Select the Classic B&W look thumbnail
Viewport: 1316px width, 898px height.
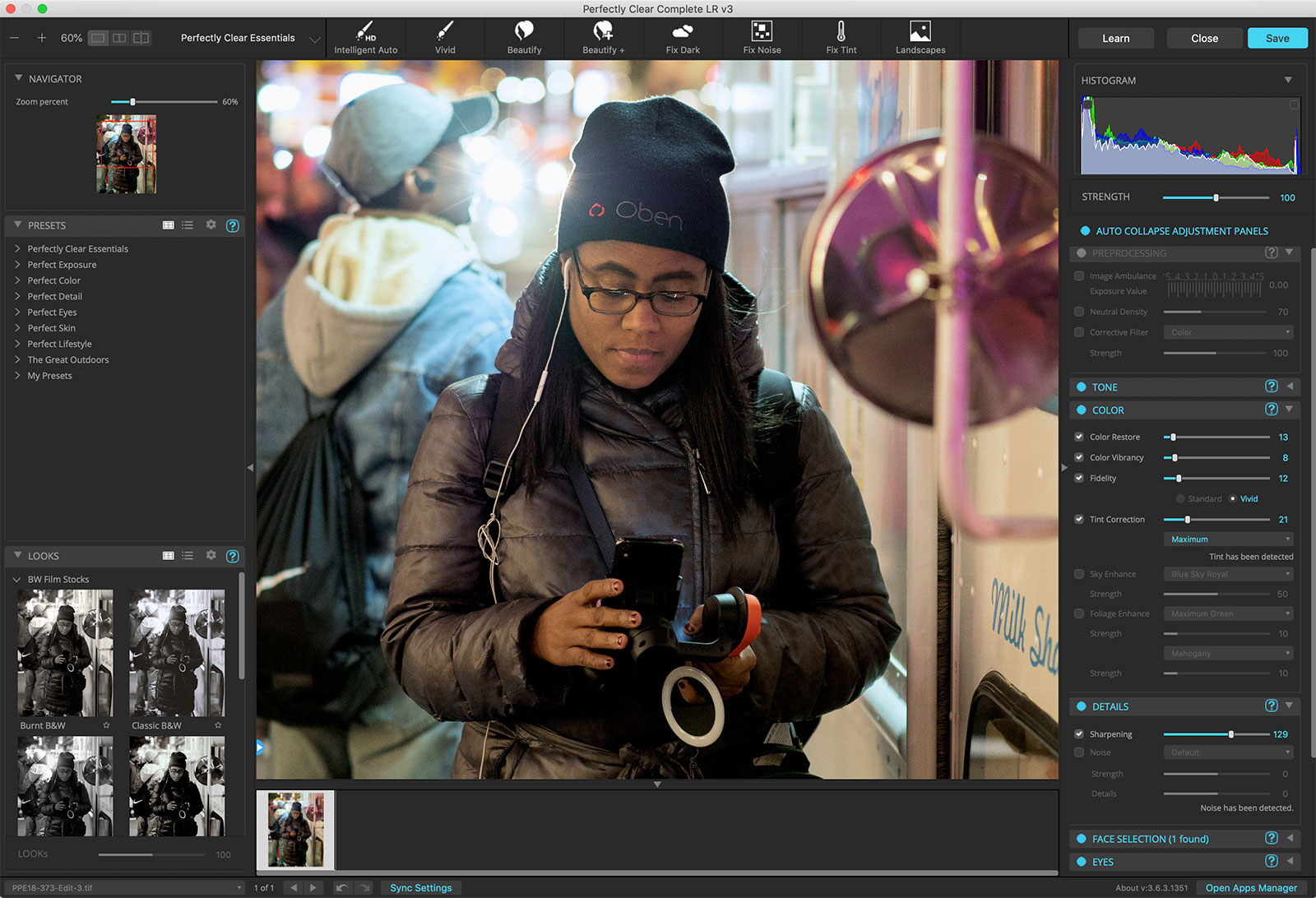click(x=177, y=652)
